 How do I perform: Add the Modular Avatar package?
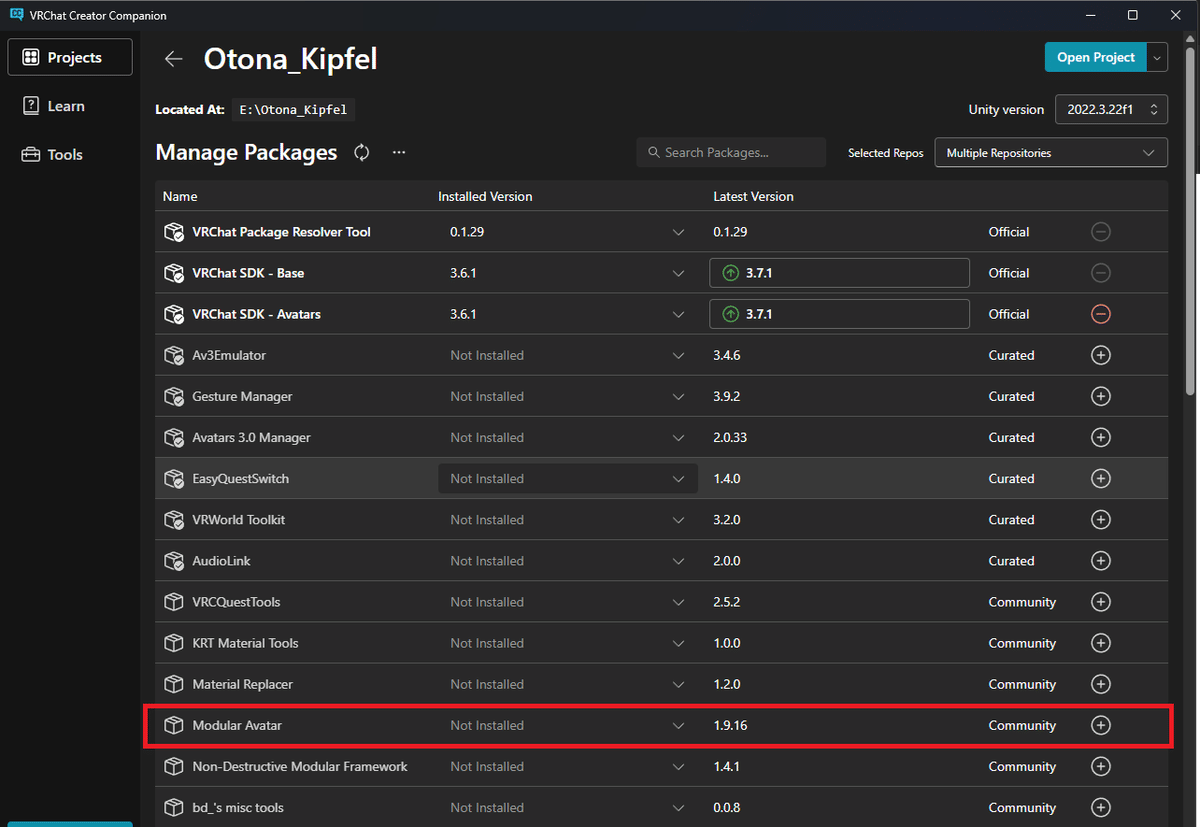[x=1100, y=726]
